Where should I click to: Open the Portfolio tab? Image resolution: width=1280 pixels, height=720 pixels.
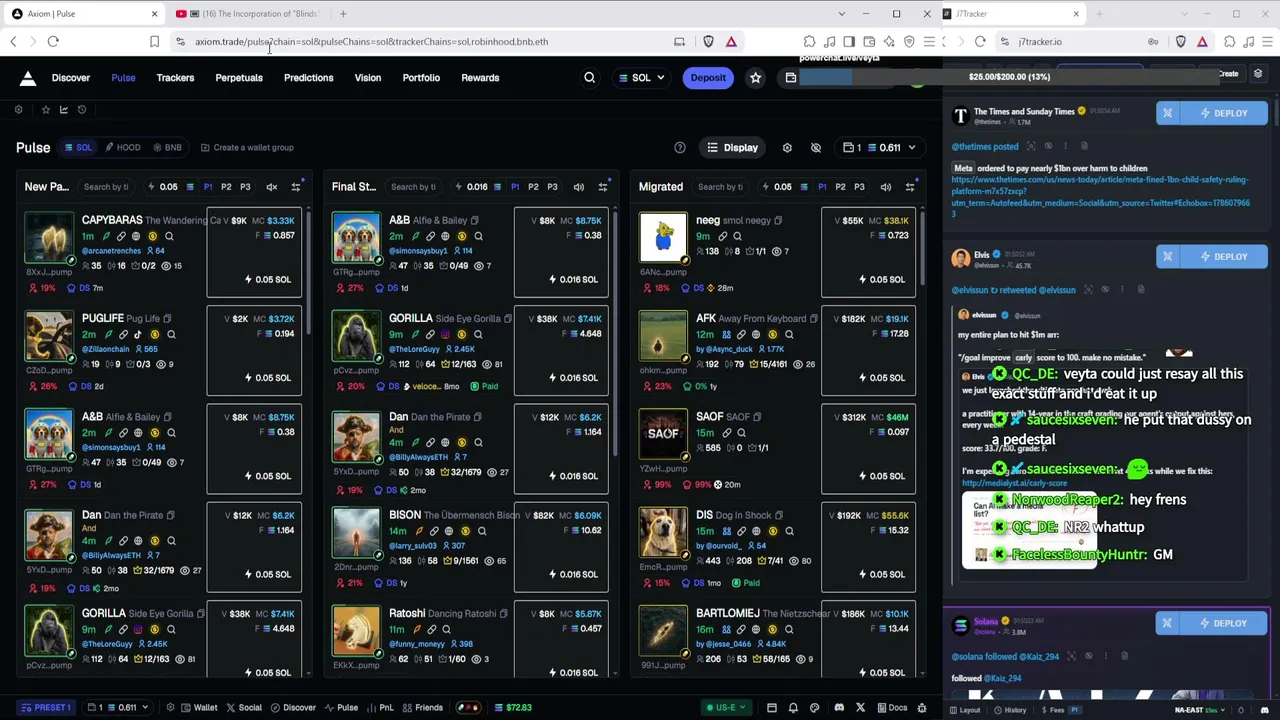(x=421, y=78)
